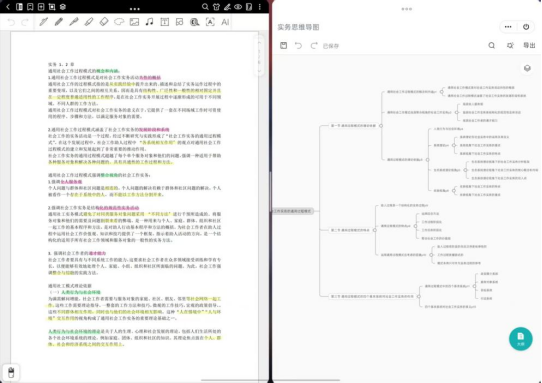Close the mind map via the power-style capsule icon
This screenshot has height=383, width=542.
(x=526, y=27)
